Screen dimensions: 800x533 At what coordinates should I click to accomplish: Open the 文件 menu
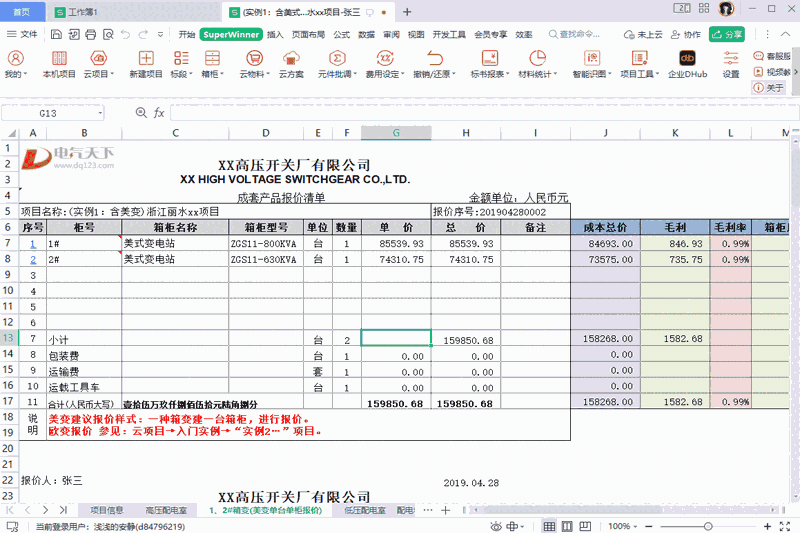pos(23,34)
